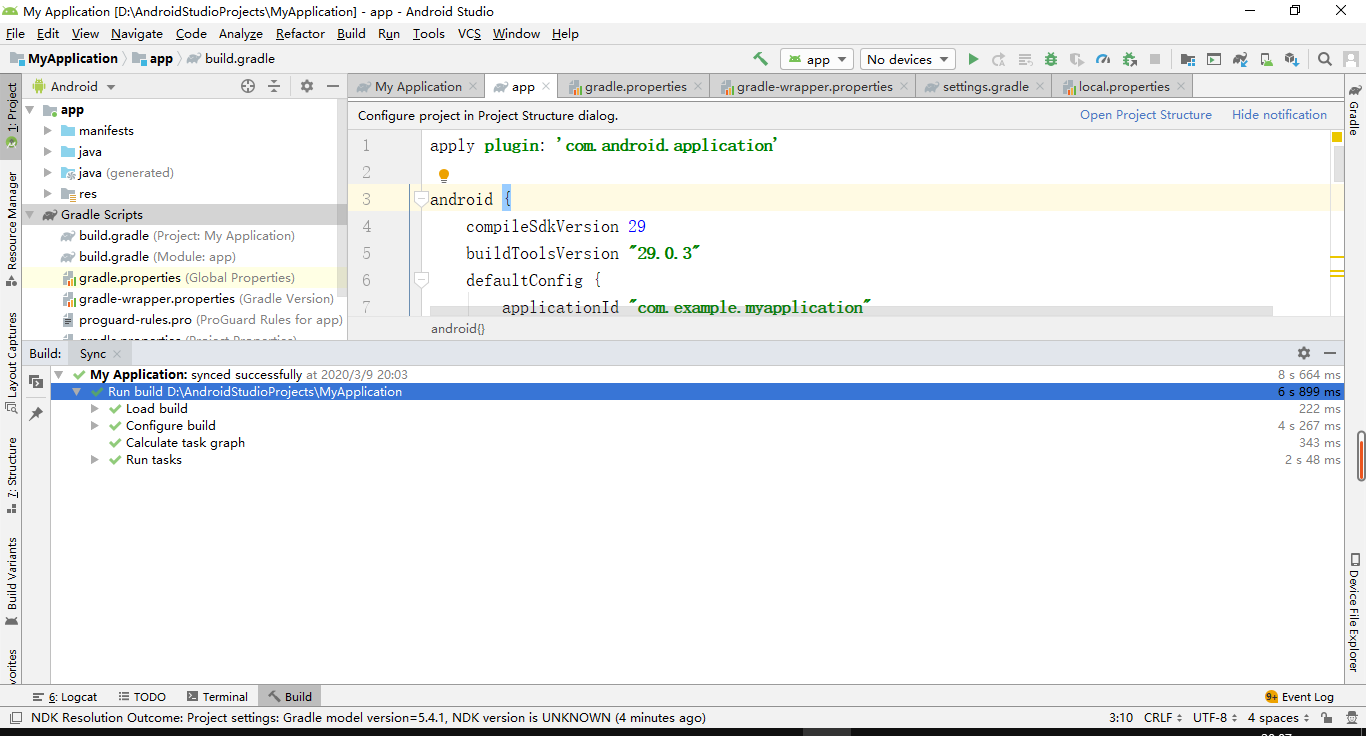Viewport: 1366px width, 736px height.
Task: Close the gradle-wrapper.properties tab
Action: coord(904,86)
